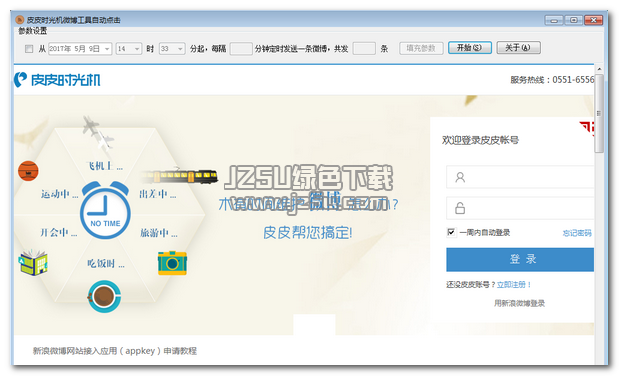This screenshot has width=619, height=376.
Task: Click the 旅游中 label
Action: [x=159, y=233]
